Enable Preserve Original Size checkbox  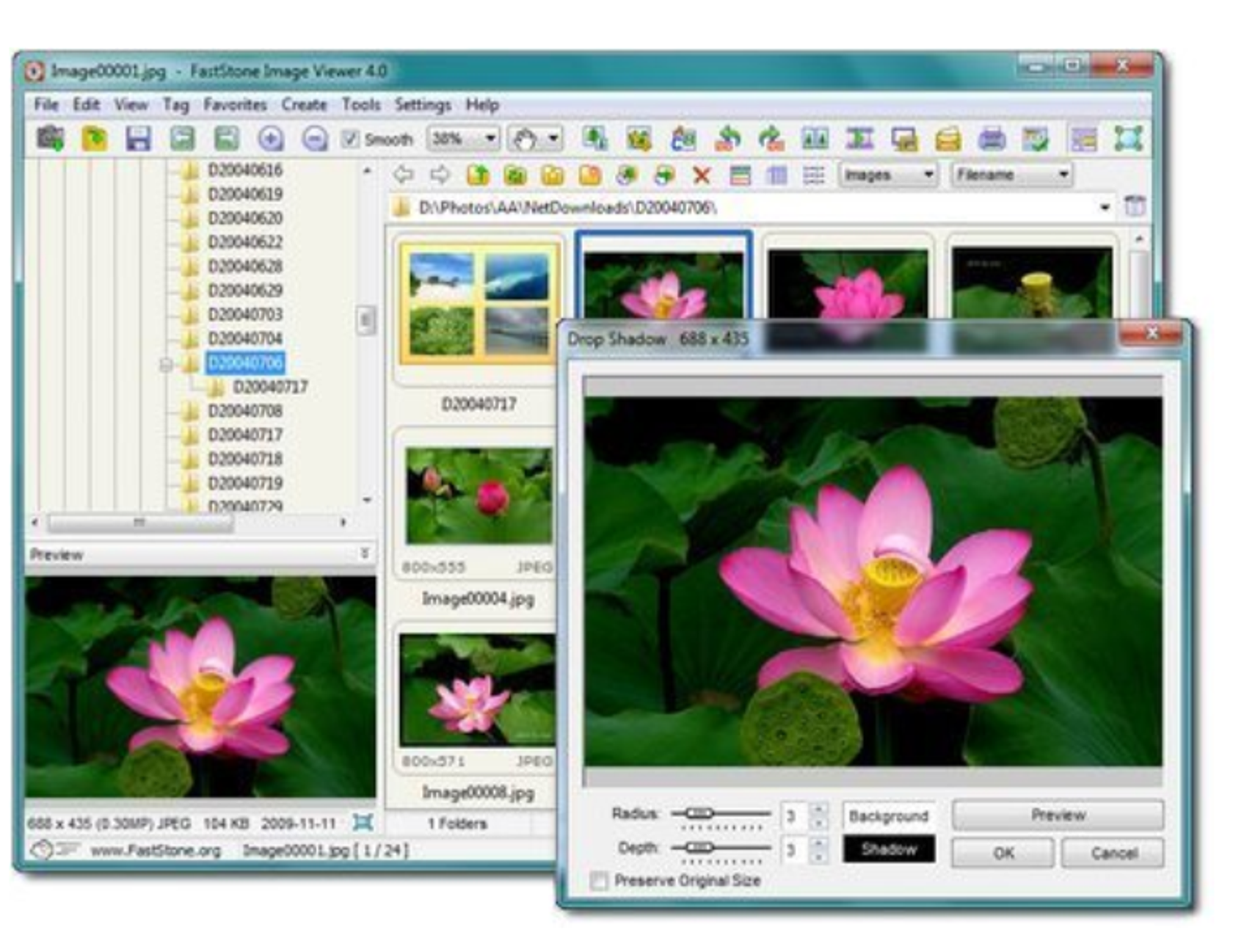tap(600, 880)
